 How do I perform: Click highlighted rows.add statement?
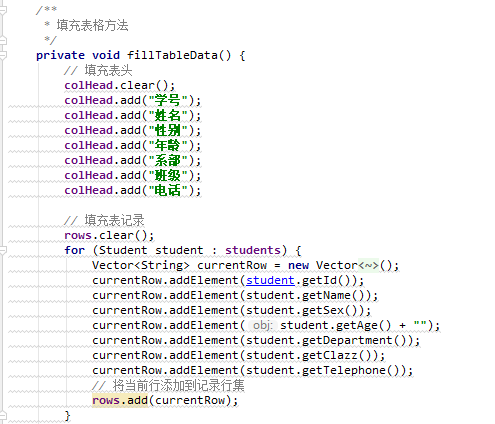165,400
